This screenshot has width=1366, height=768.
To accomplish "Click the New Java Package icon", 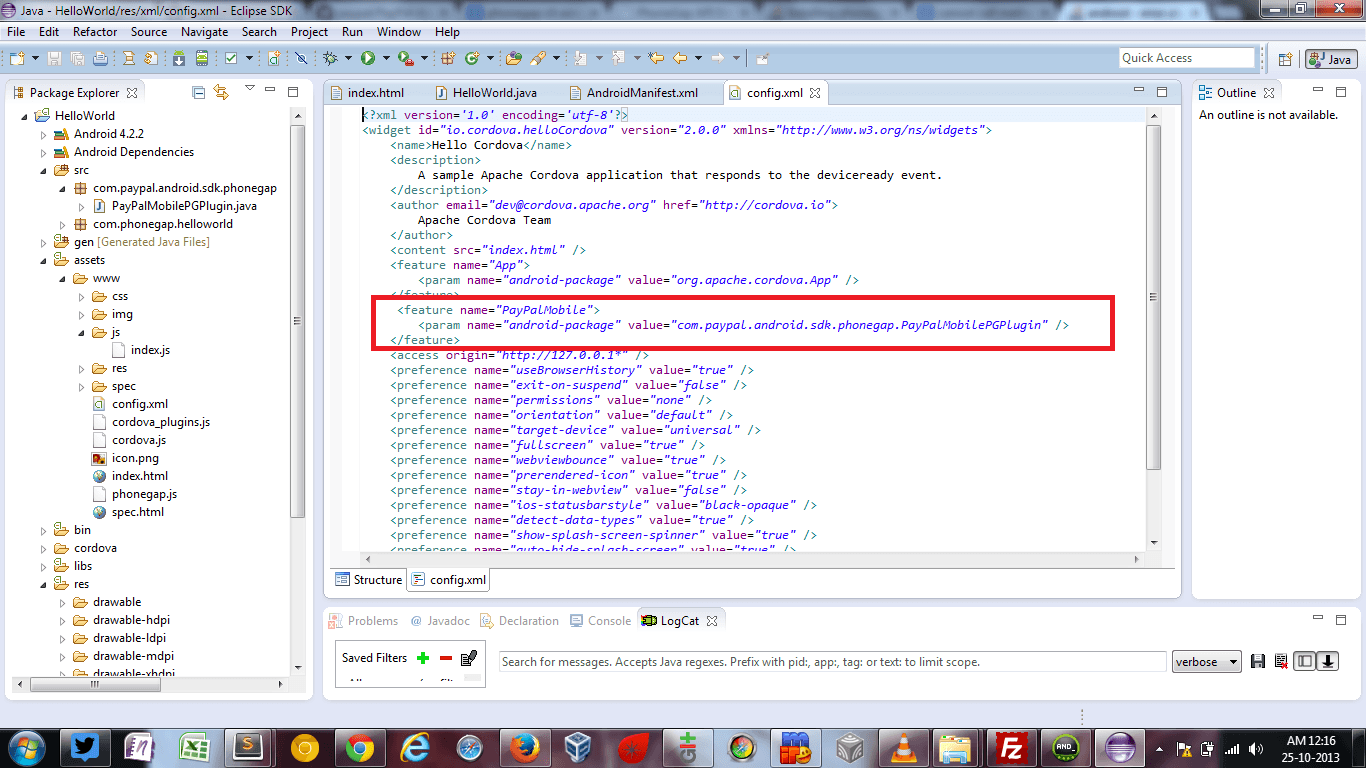I will pyautogui.click(x=449, y=59).
